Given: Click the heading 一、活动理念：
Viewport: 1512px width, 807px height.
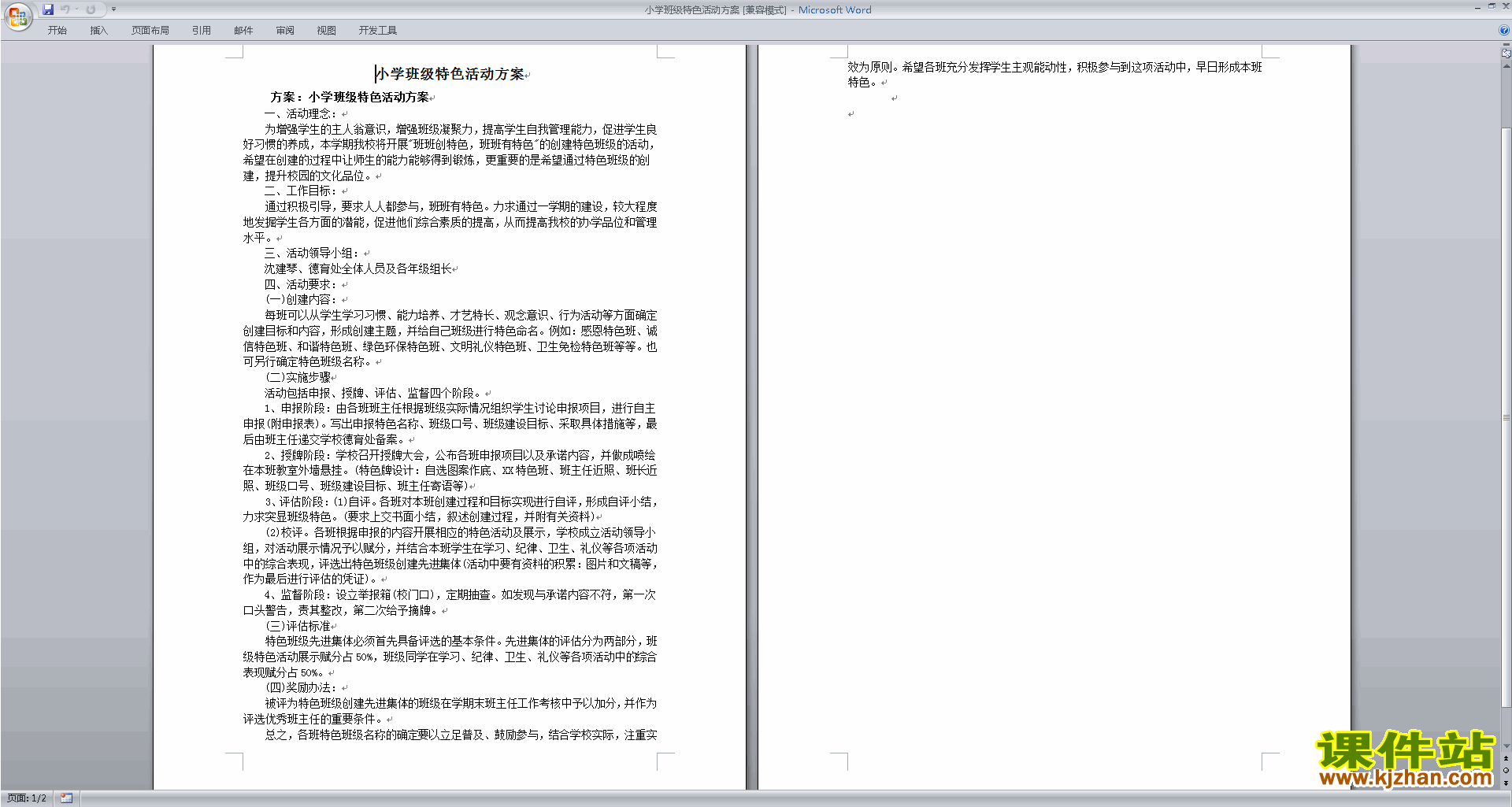Looking at the screenshot, I should (301, 113).
